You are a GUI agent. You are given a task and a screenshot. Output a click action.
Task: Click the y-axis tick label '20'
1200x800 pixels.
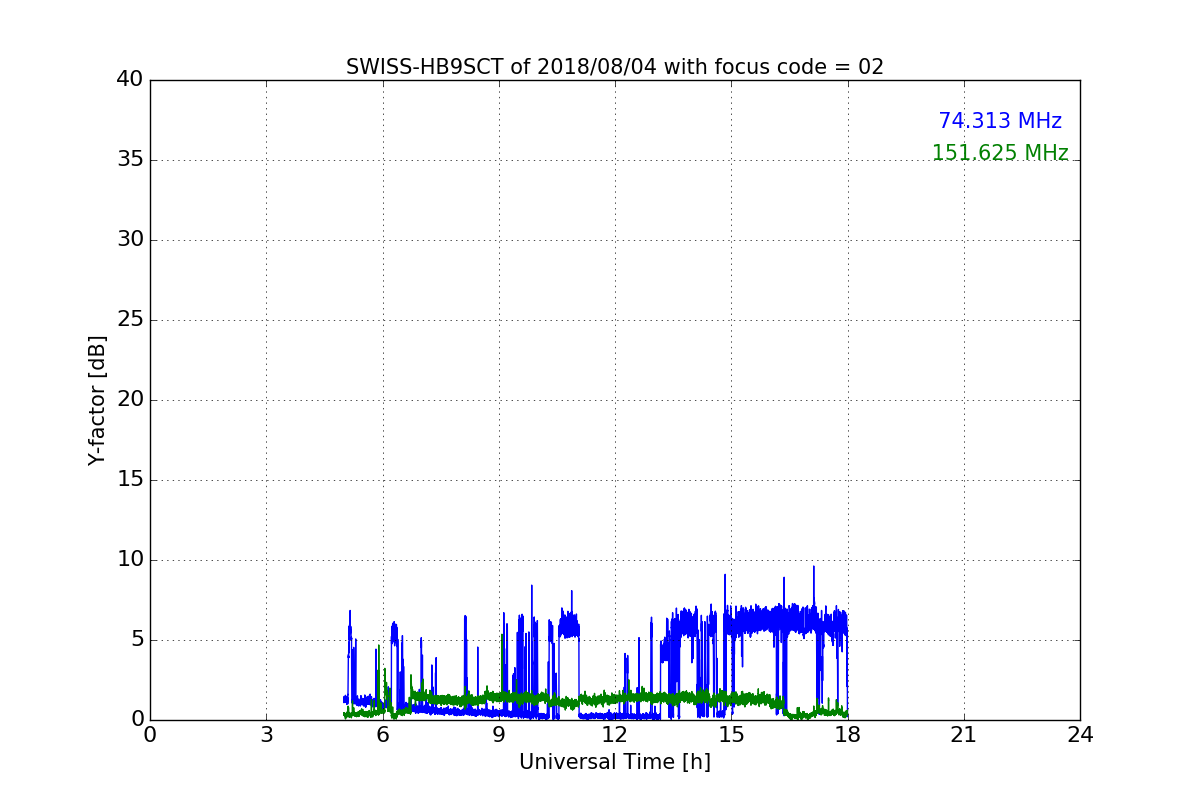tap(130, 400)
